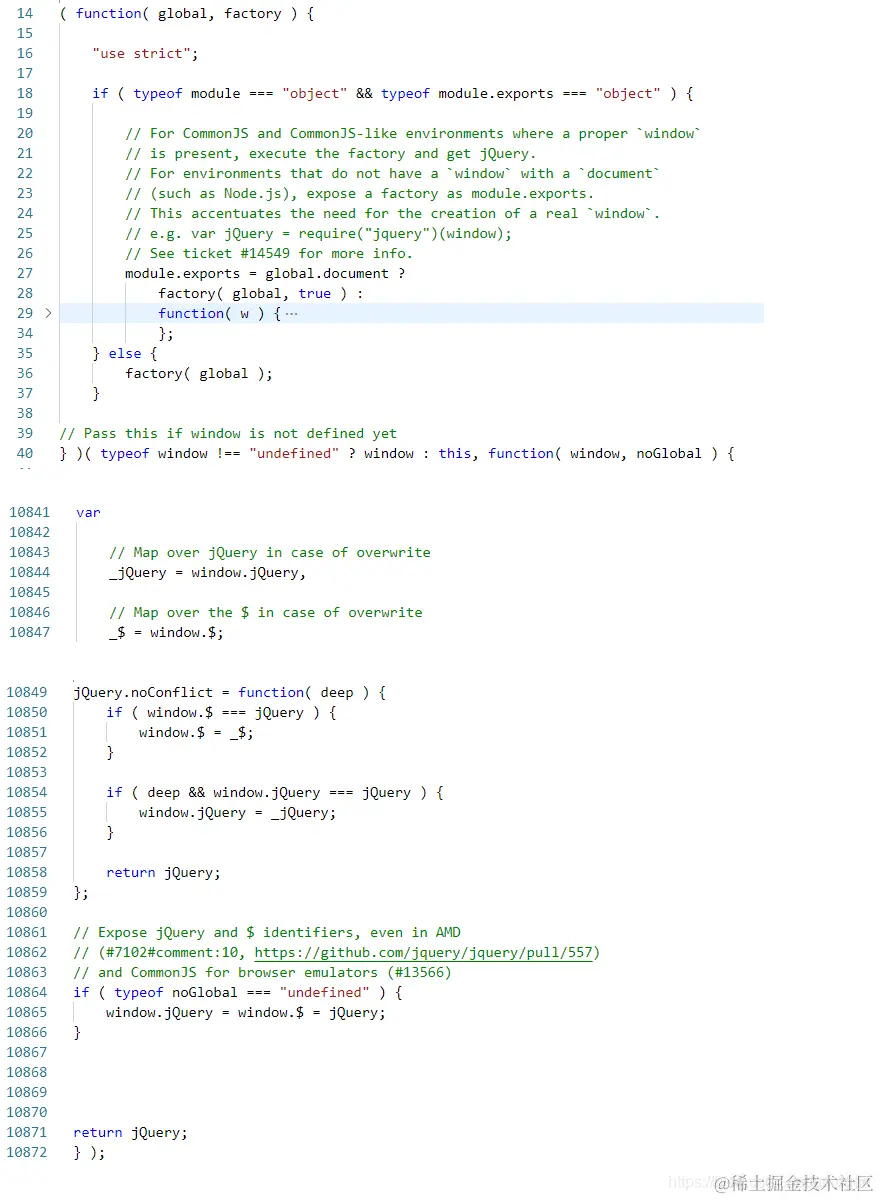
Task: Click the "_$ = window.$;" line
Action: click(166, 632)
